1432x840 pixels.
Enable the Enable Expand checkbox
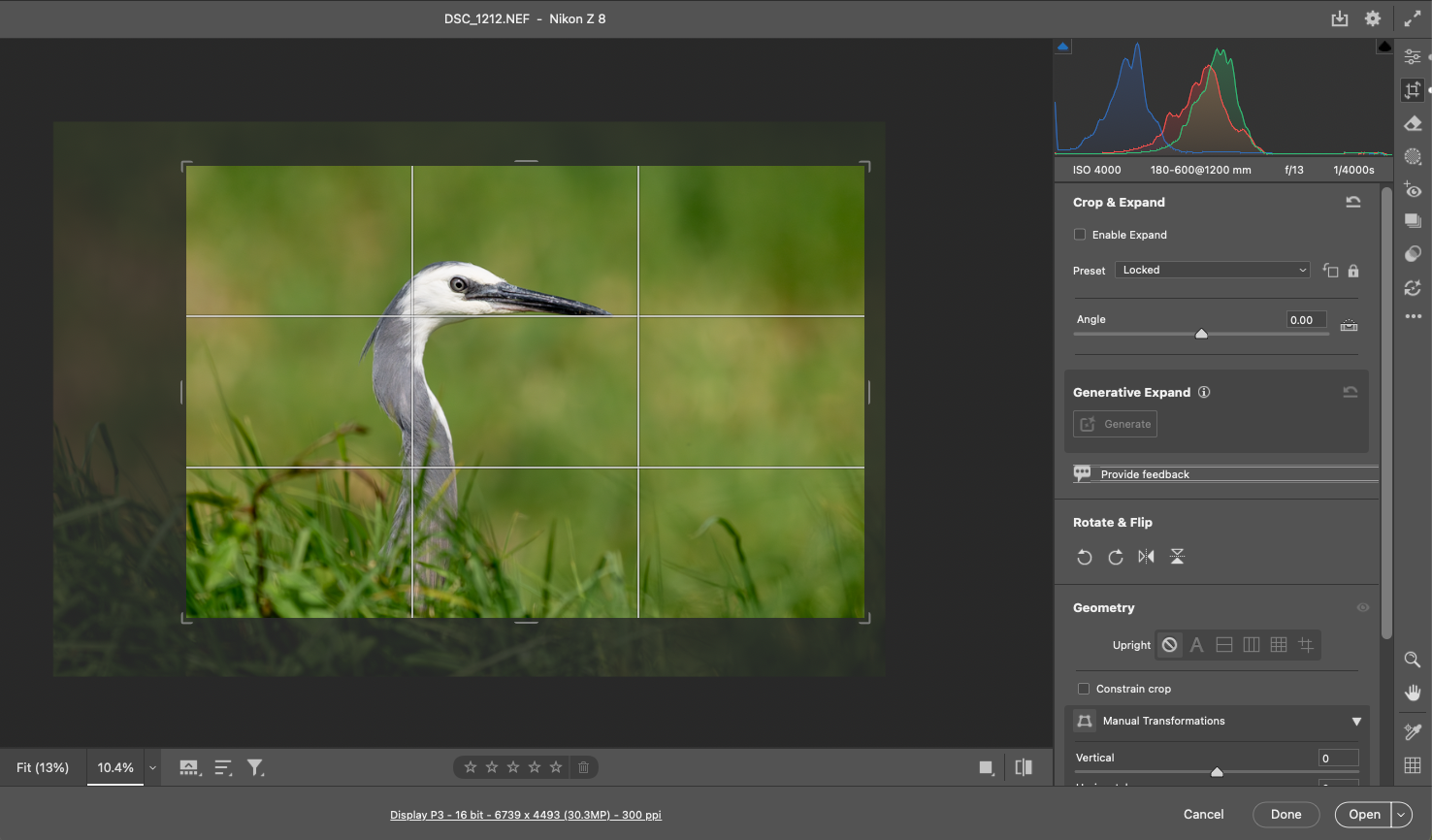pos(1080,235)
